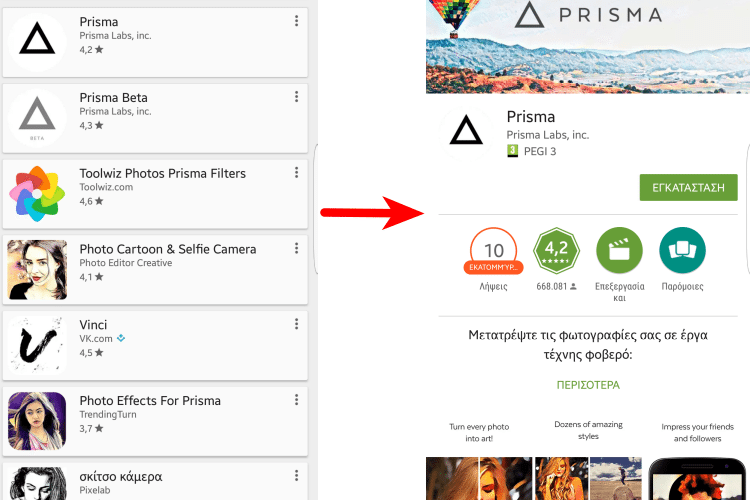Open the Prisma Labs, inc. developer link
Image resolution: width=750 pixels, height=500 pixels.
547,135
